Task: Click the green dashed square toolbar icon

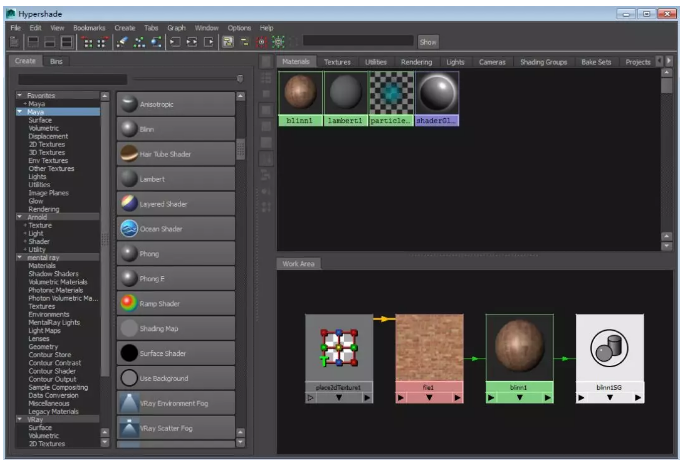Action: 278,42
